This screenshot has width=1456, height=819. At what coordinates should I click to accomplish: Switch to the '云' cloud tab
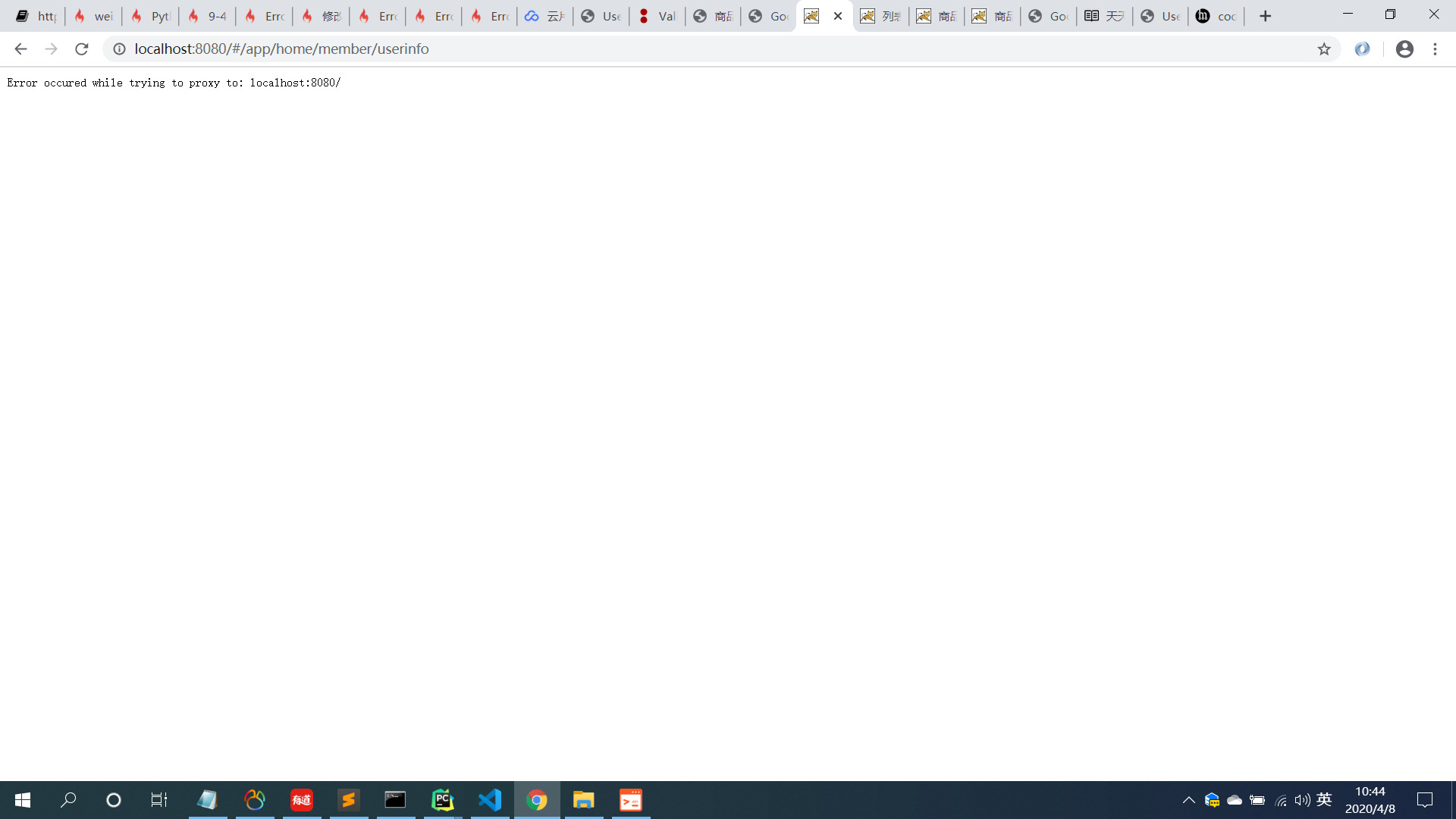[x=544, y=16]
